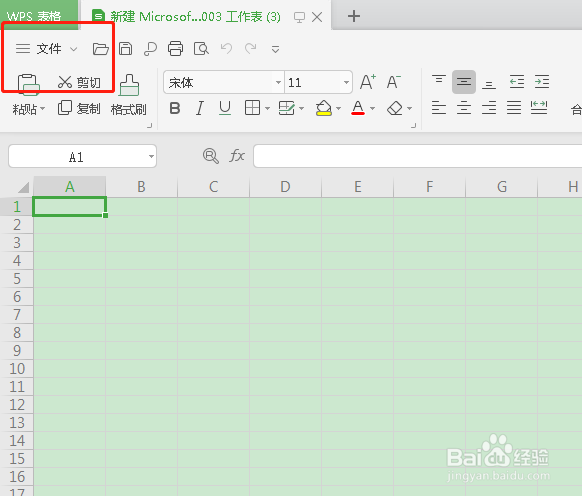Viewport: 582px width, 496px height.
Task: Select row 10 header
Action: pos(17,369)
